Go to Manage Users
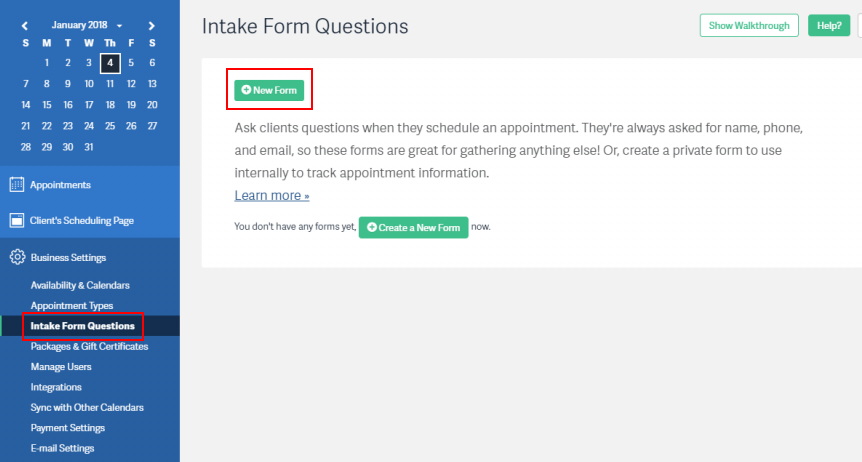This screenshot has height=462, width=862. coord(61,366)
